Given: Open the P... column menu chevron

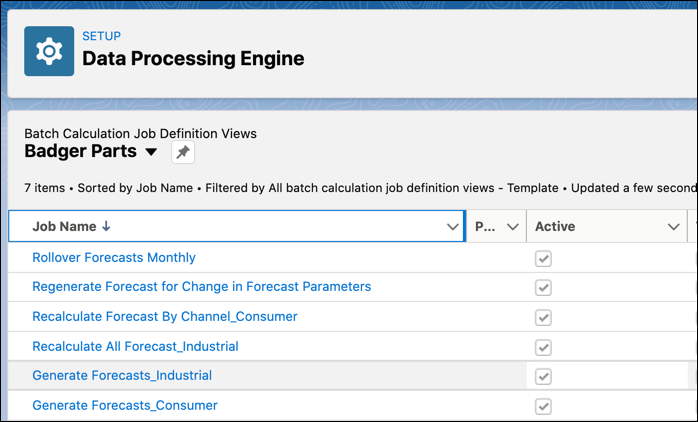Looking at the screenshot, I should [513, 227].
